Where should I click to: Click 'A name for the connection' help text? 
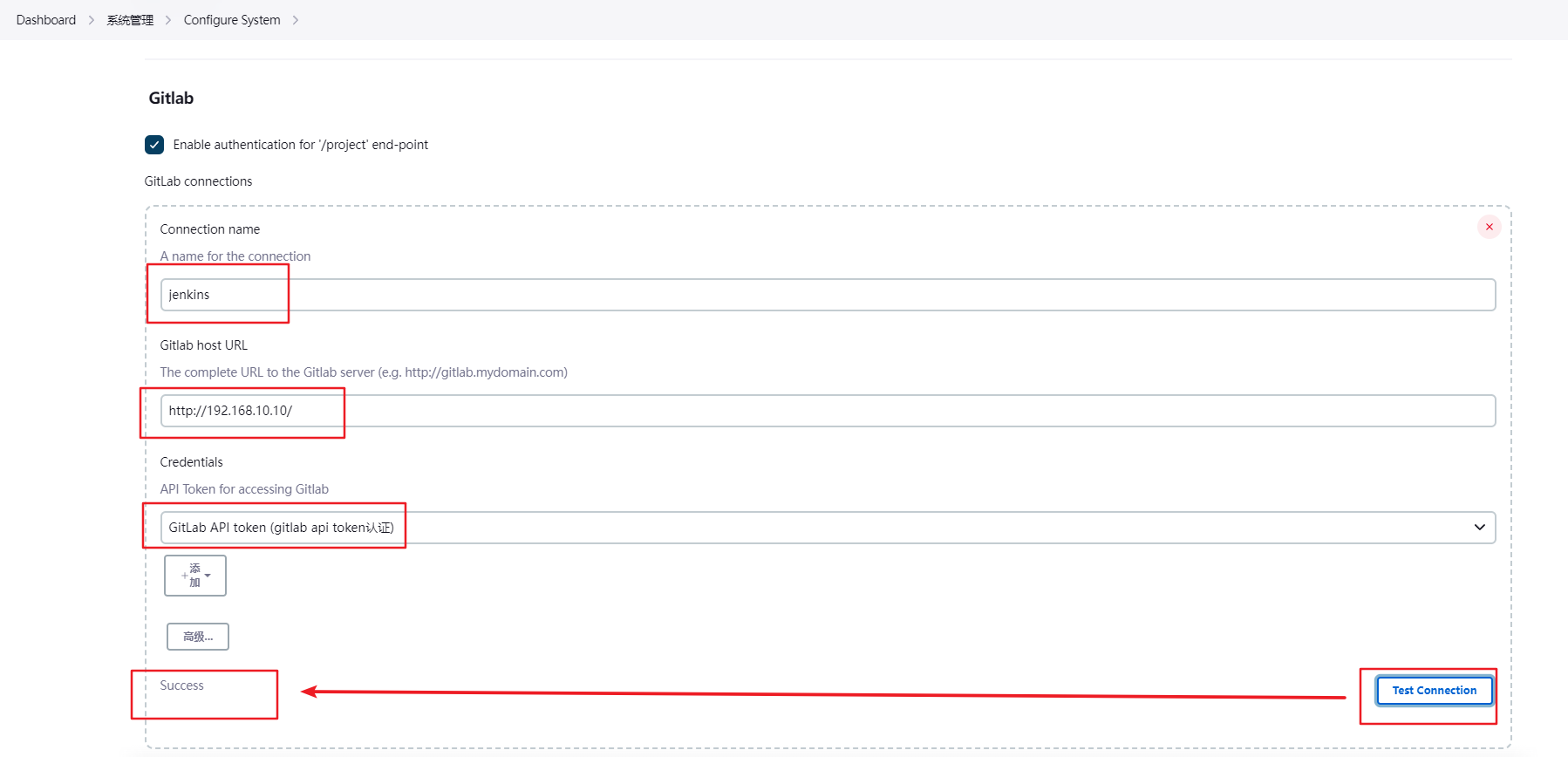235,256
